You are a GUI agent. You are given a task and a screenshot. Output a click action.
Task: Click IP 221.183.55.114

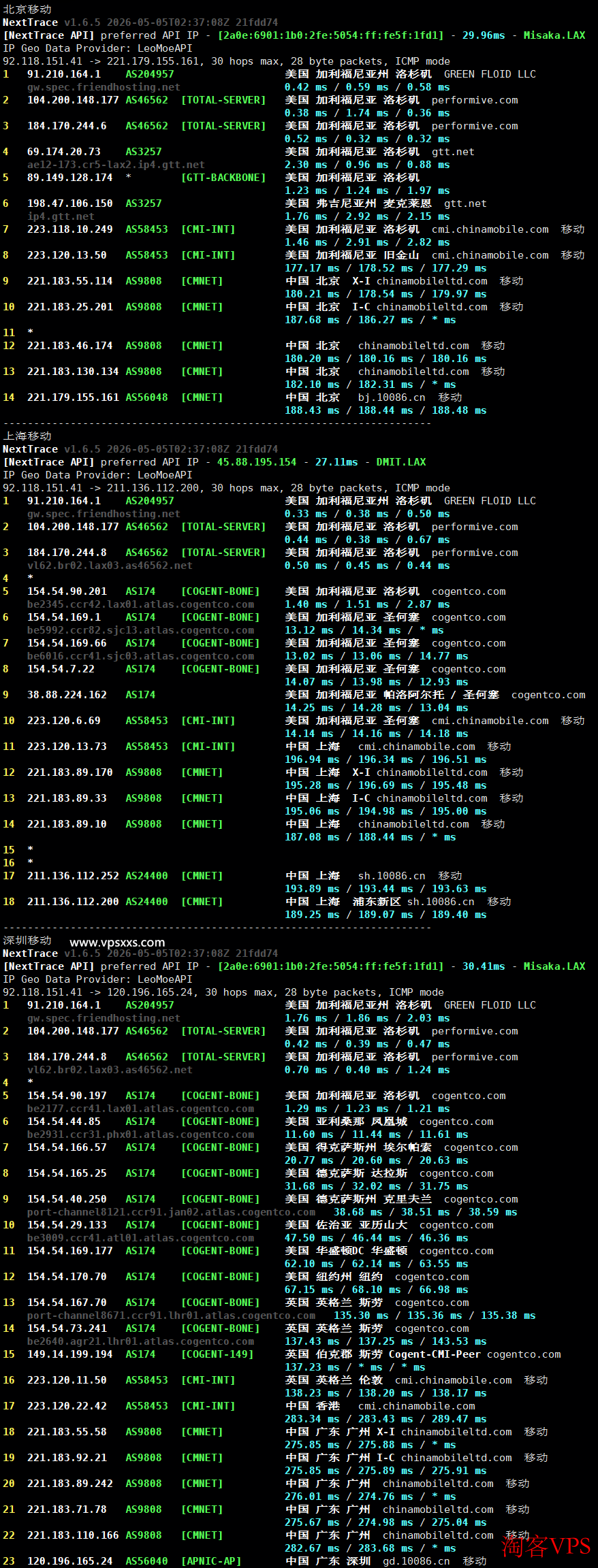[x=70, y=281]
